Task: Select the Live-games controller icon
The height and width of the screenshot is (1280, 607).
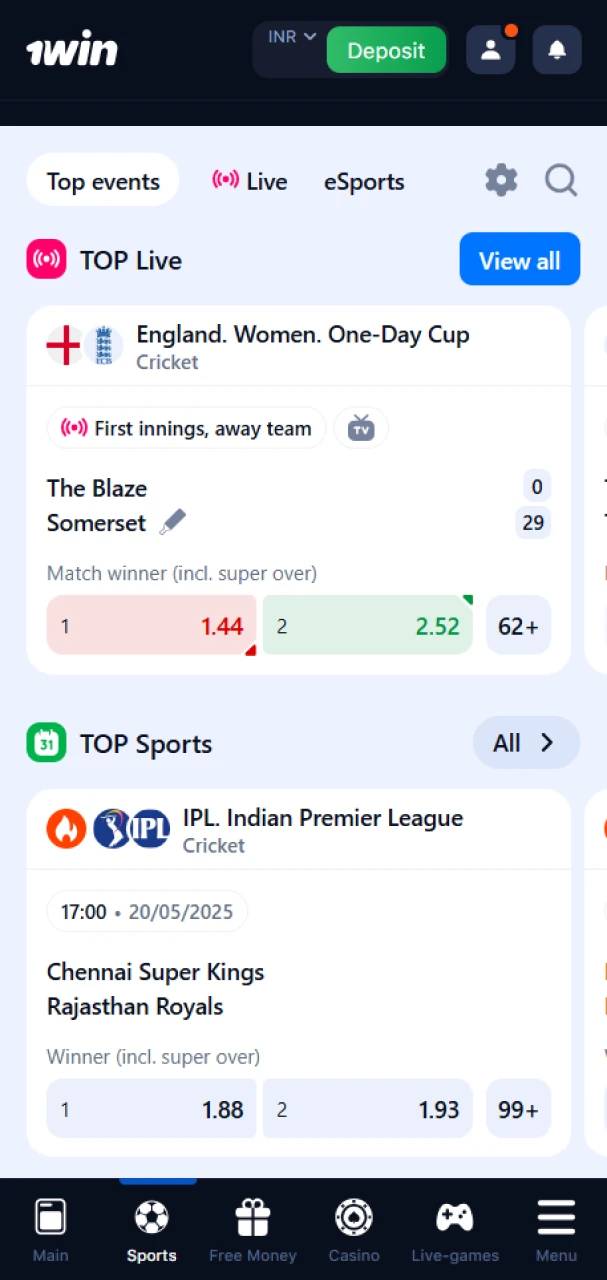Action: [455, 1217]
